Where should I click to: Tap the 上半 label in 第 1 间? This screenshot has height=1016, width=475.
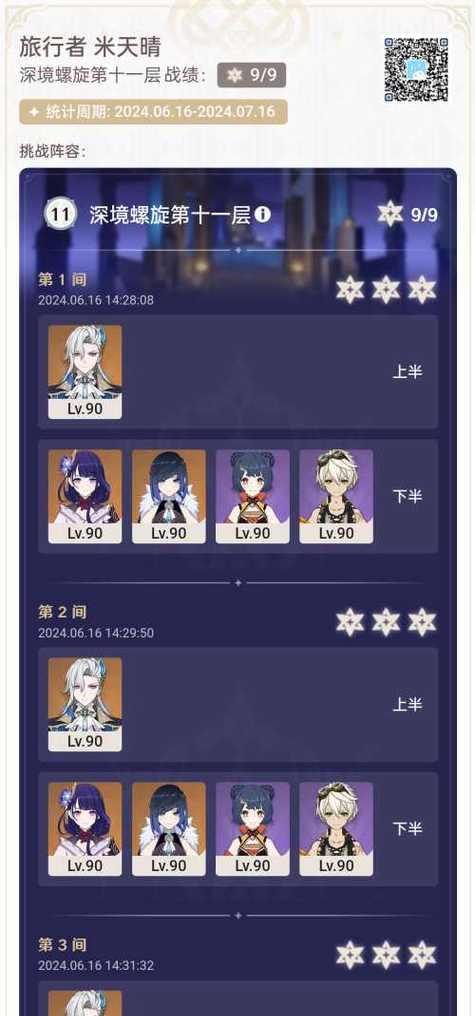[408, 372]
